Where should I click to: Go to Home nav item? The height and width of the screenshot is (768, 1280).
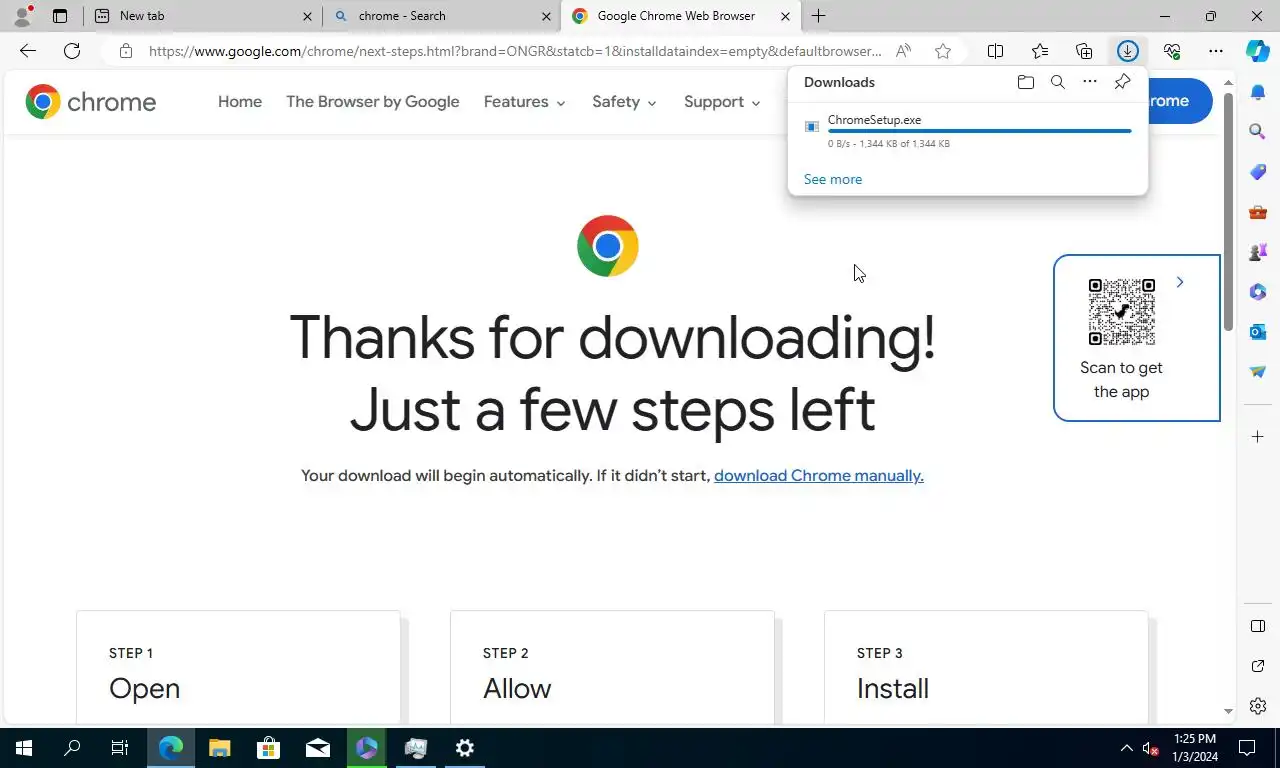pyautogui.click(x=240, y=102)
